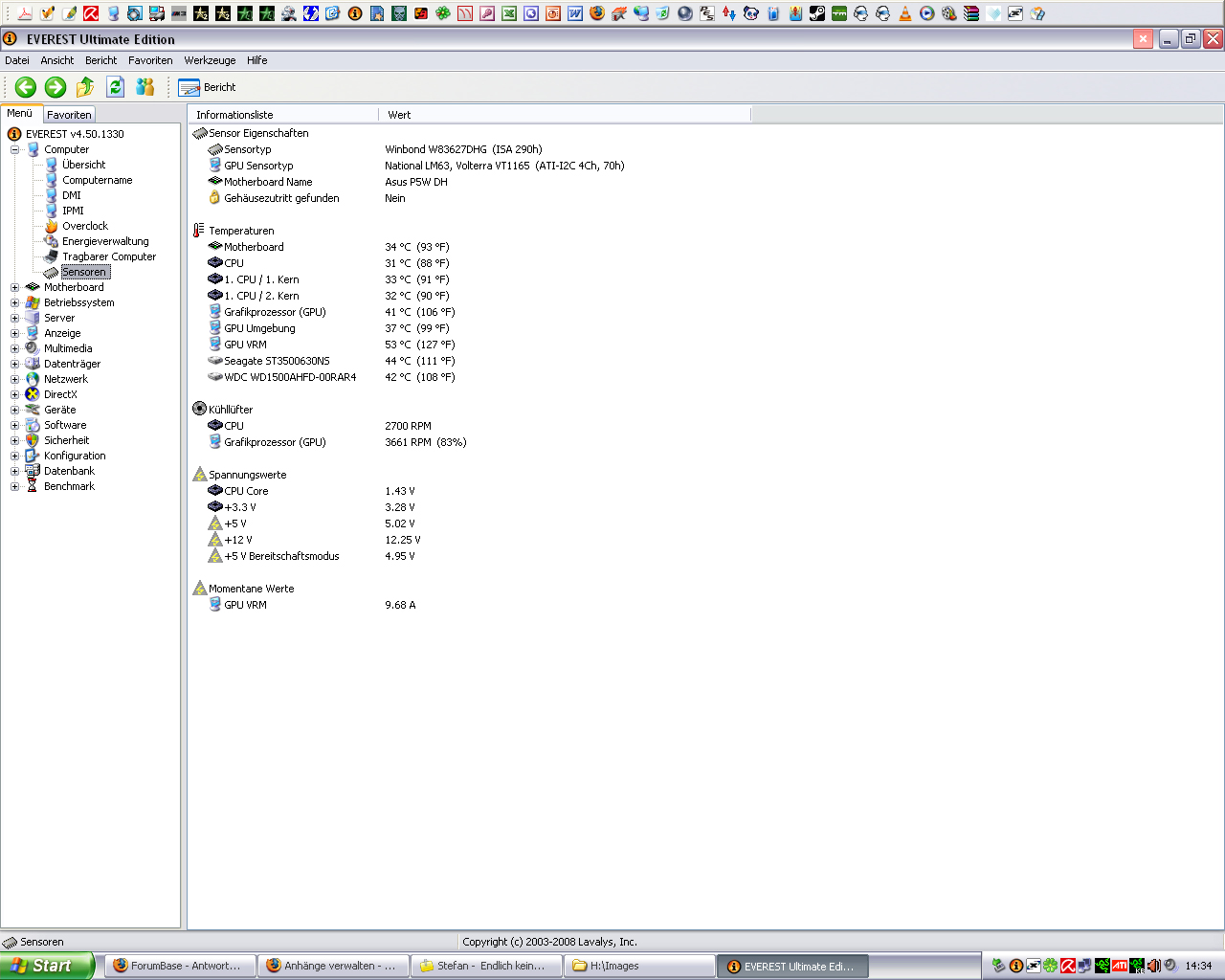
Task: Click the Razer keyboard KB tray icon
Action: pyautogui.click(x=1137, y=966)
